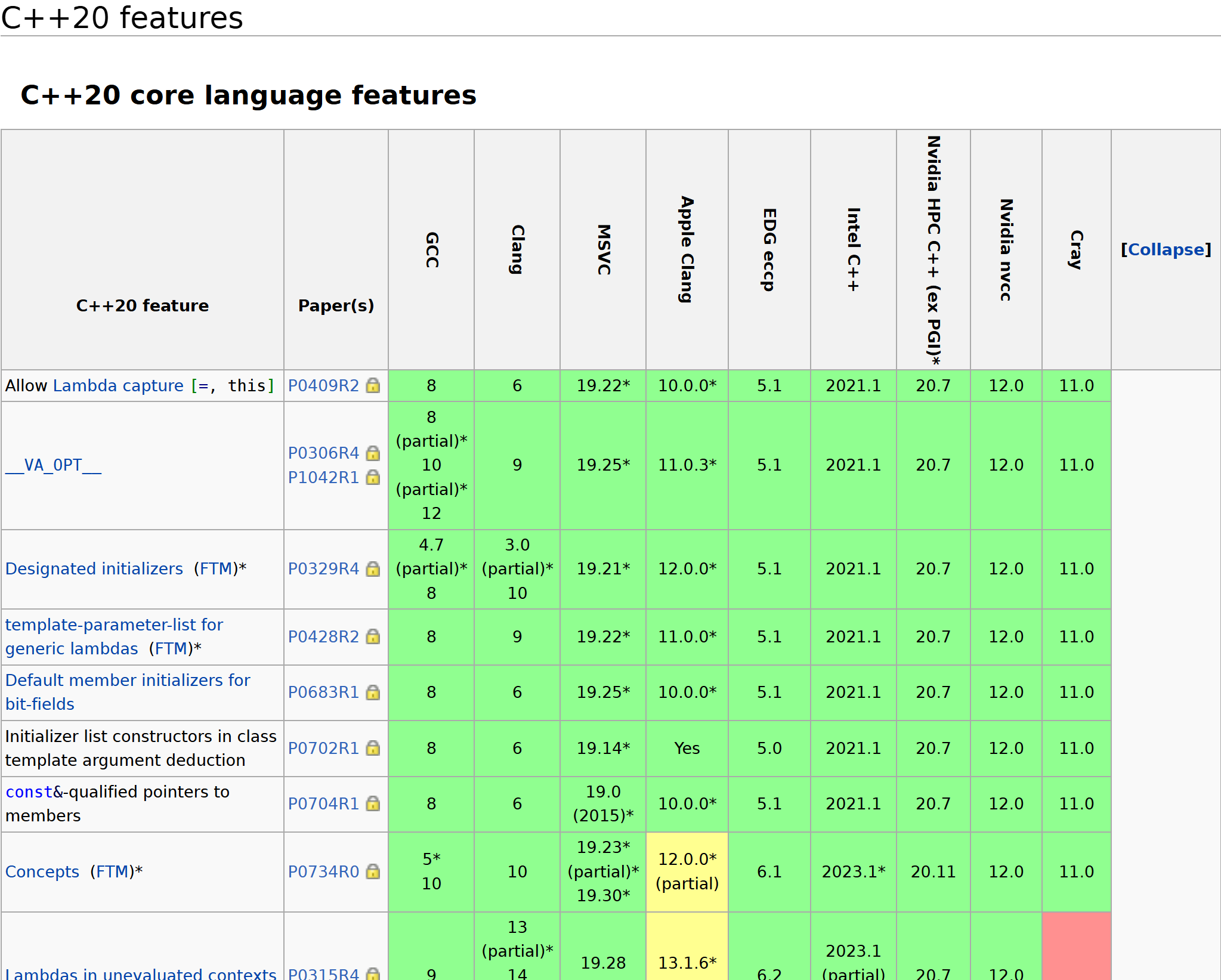Open the Designated initializers link
Viewport: 1221px width, 980px height.
pos(94,569)
